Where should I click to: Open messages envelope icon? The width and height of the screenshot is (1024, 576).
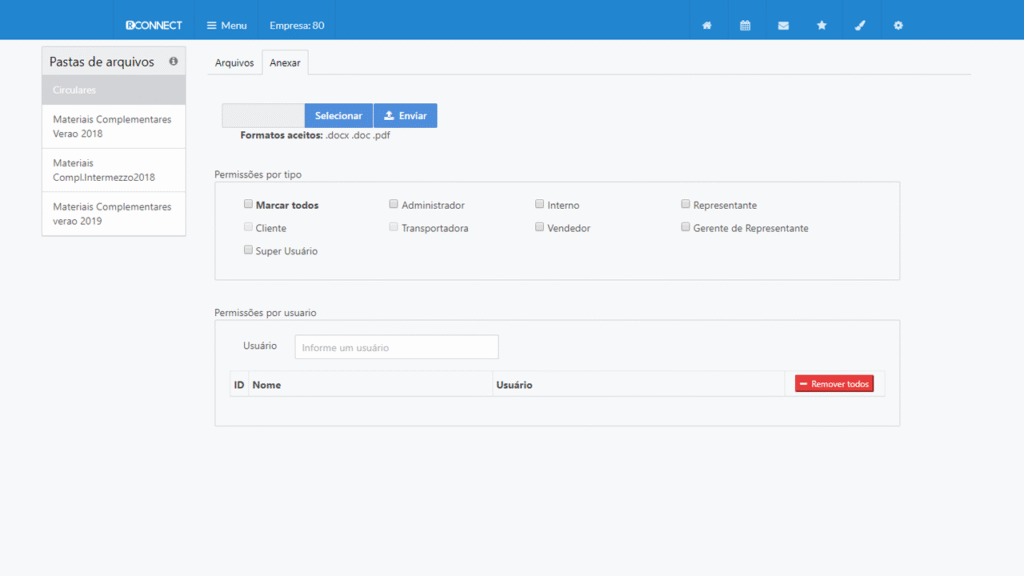(783, 25)
